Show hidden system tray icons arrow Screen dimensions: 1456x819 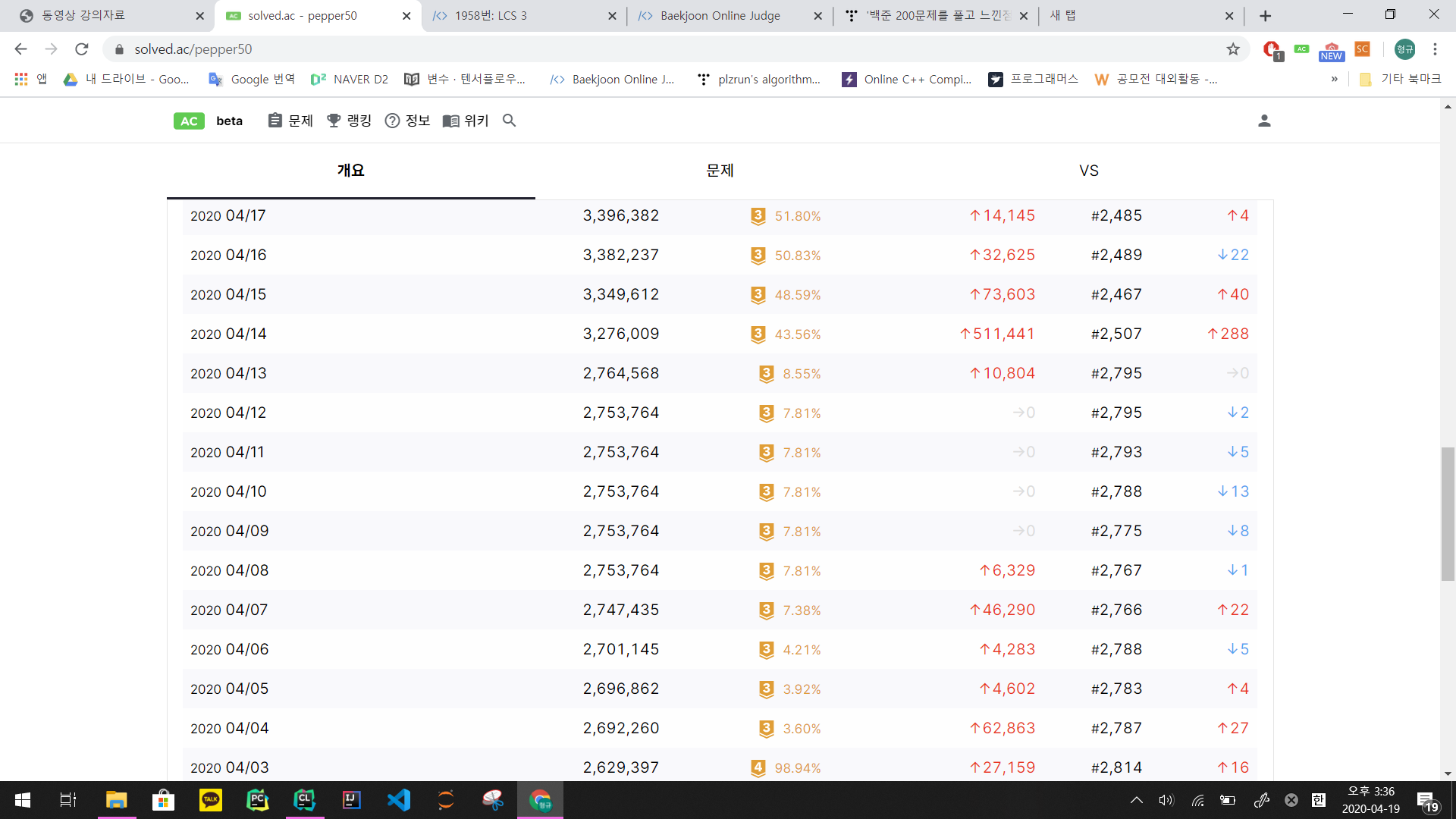pos(1136,800)
